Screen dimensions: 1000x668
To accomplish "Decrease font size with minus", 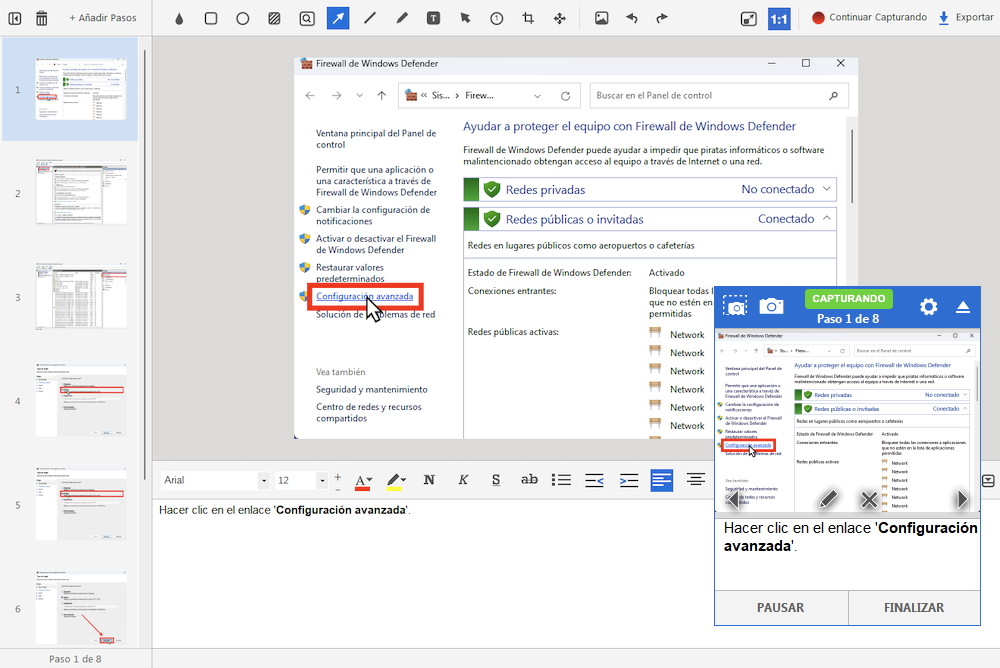I will coord(337,489).
